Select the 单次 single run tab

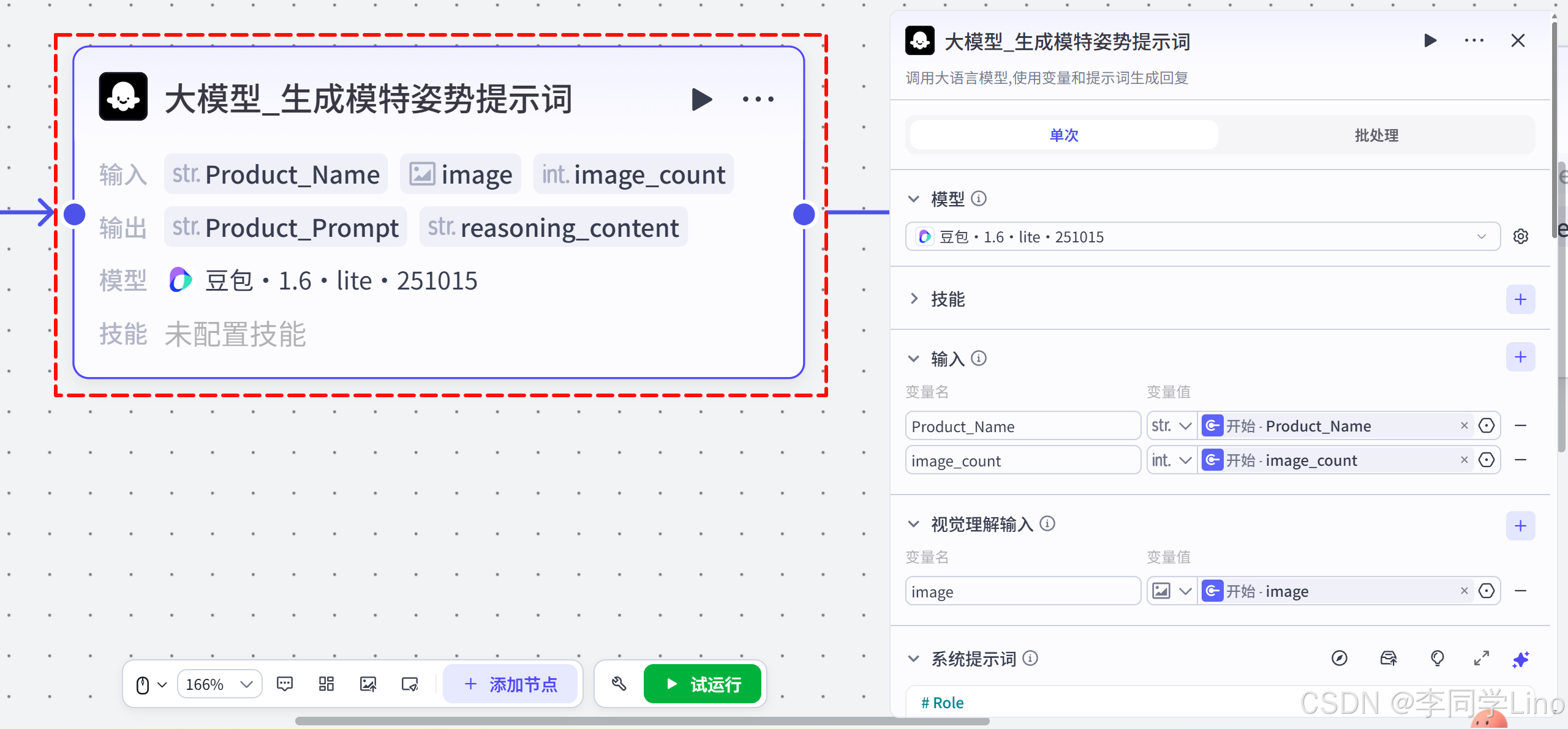point(1064,135)
